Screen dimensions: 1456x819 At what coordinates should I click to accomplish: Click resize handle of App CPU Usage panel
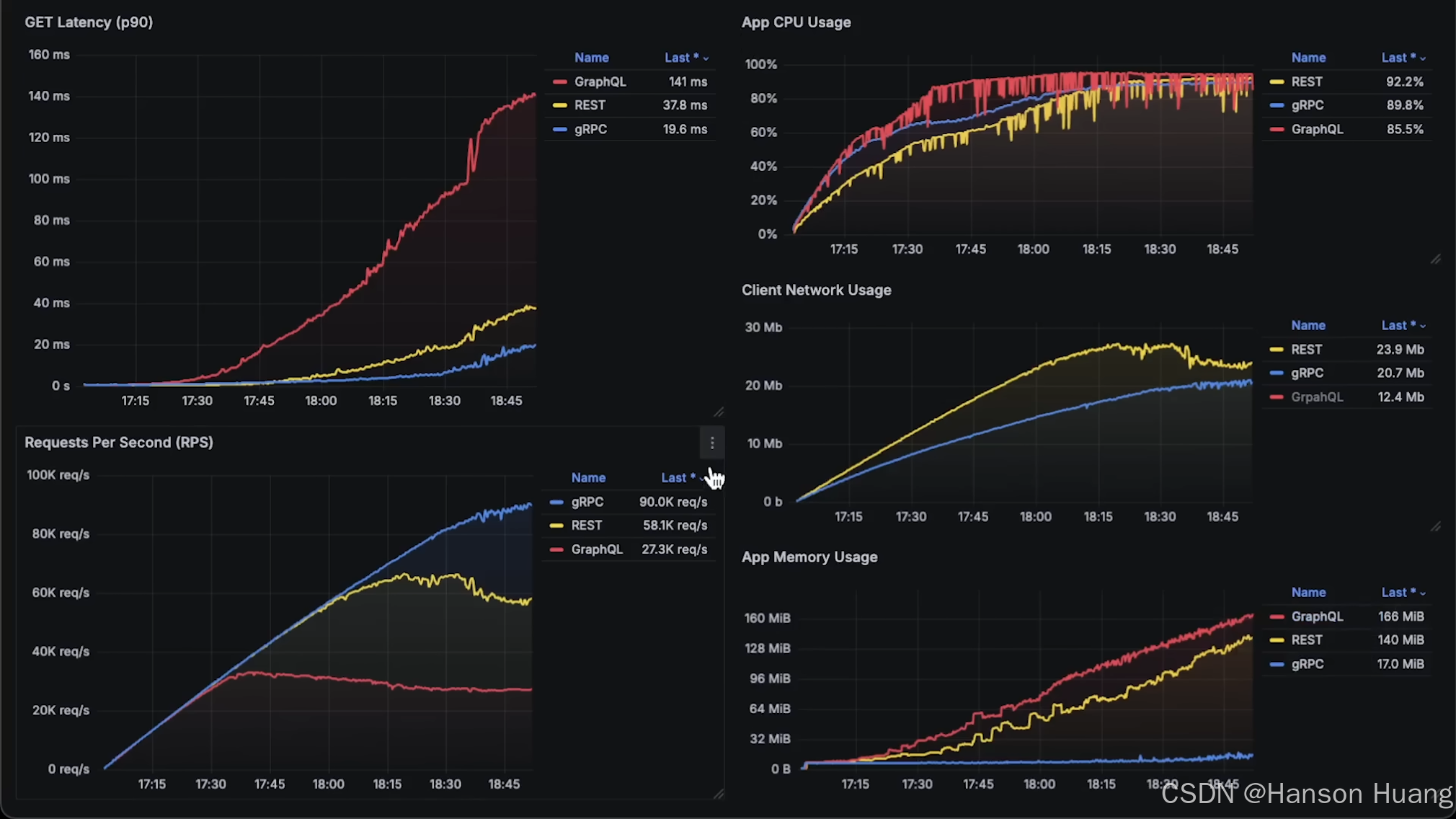(x=1436, y=259)
